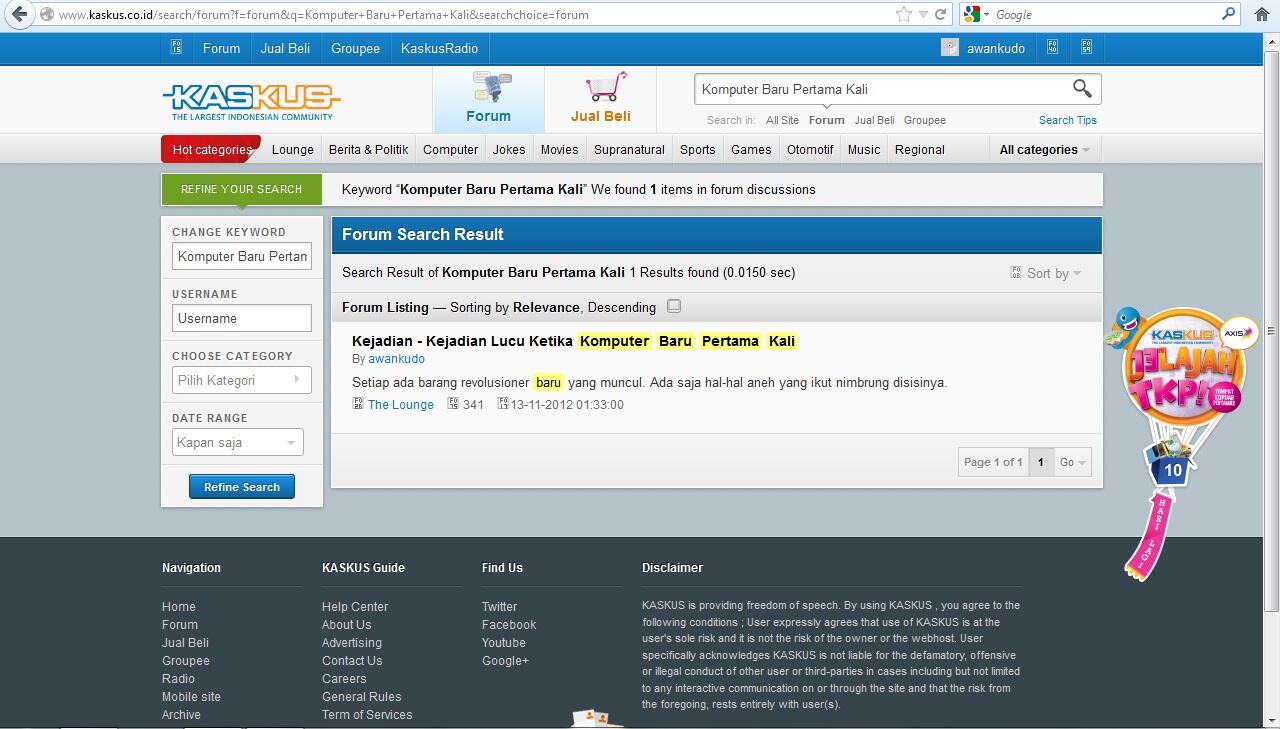Bookmark page with the star icon
The height and width of the screenshot is (729, 1280).
[x=904, y=14]
